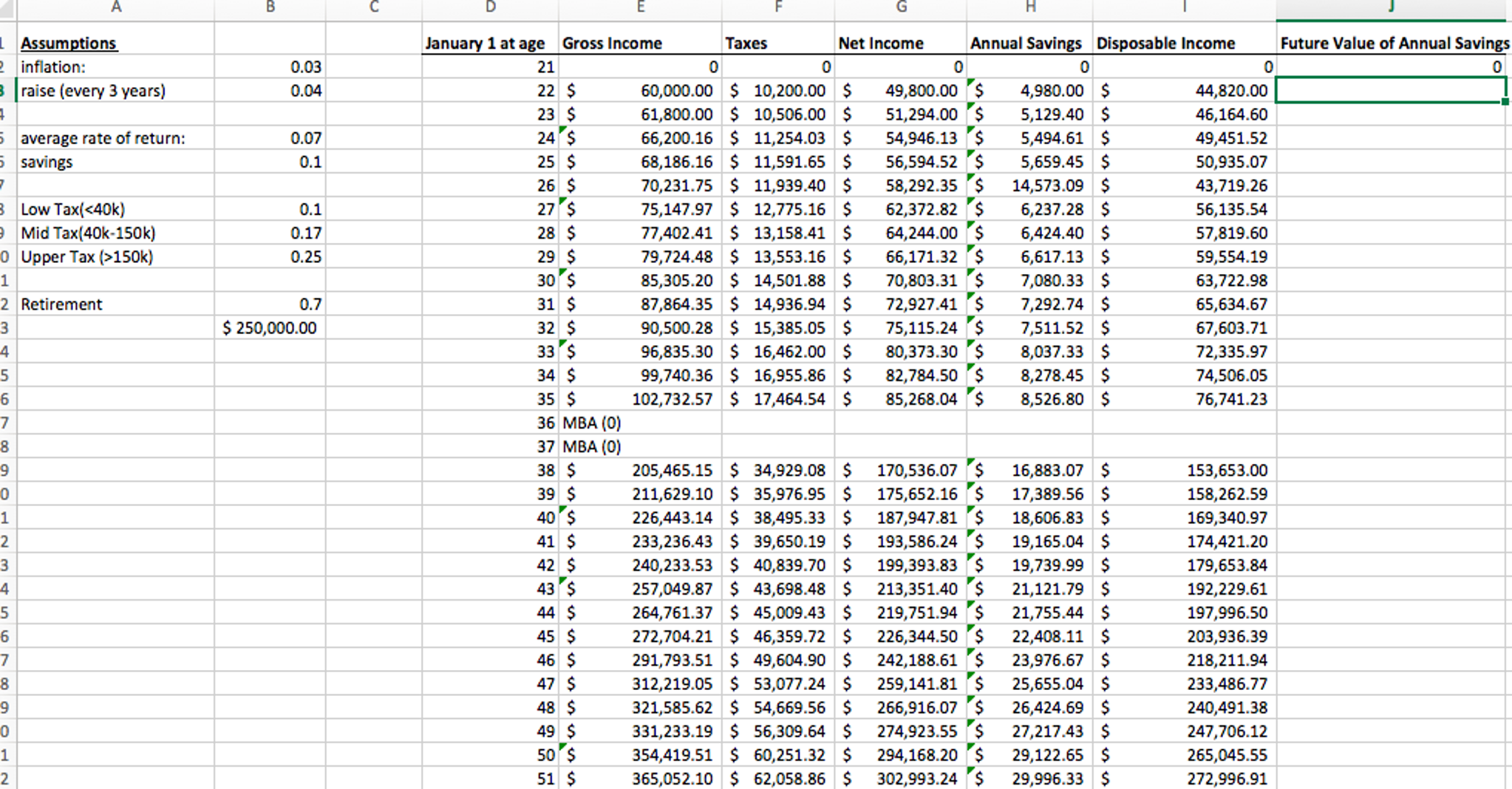Select the $ 250,000.00 cell
The image size is (1512, 789).
270,327
